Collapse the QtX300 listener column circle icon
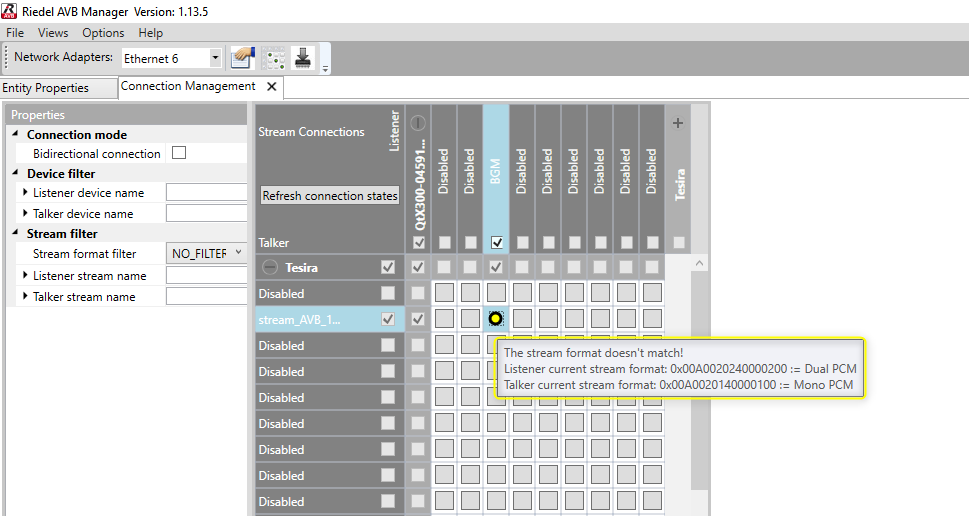The image size is (969, 516). click(x=418, y=123)
